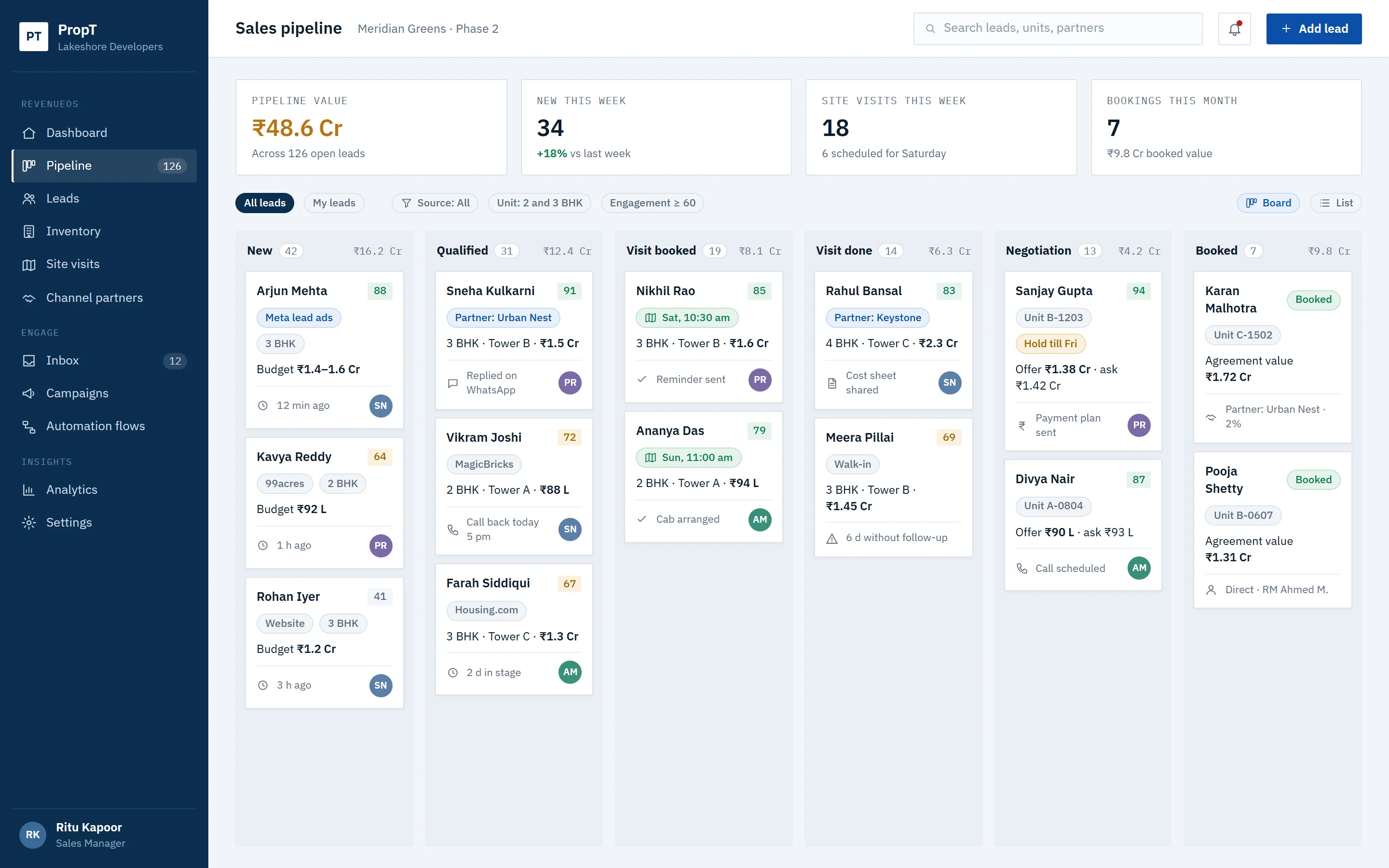1389x868 pixels.
Task: Click the Campaigns megaphone icon
Action: tap(29, 393)
